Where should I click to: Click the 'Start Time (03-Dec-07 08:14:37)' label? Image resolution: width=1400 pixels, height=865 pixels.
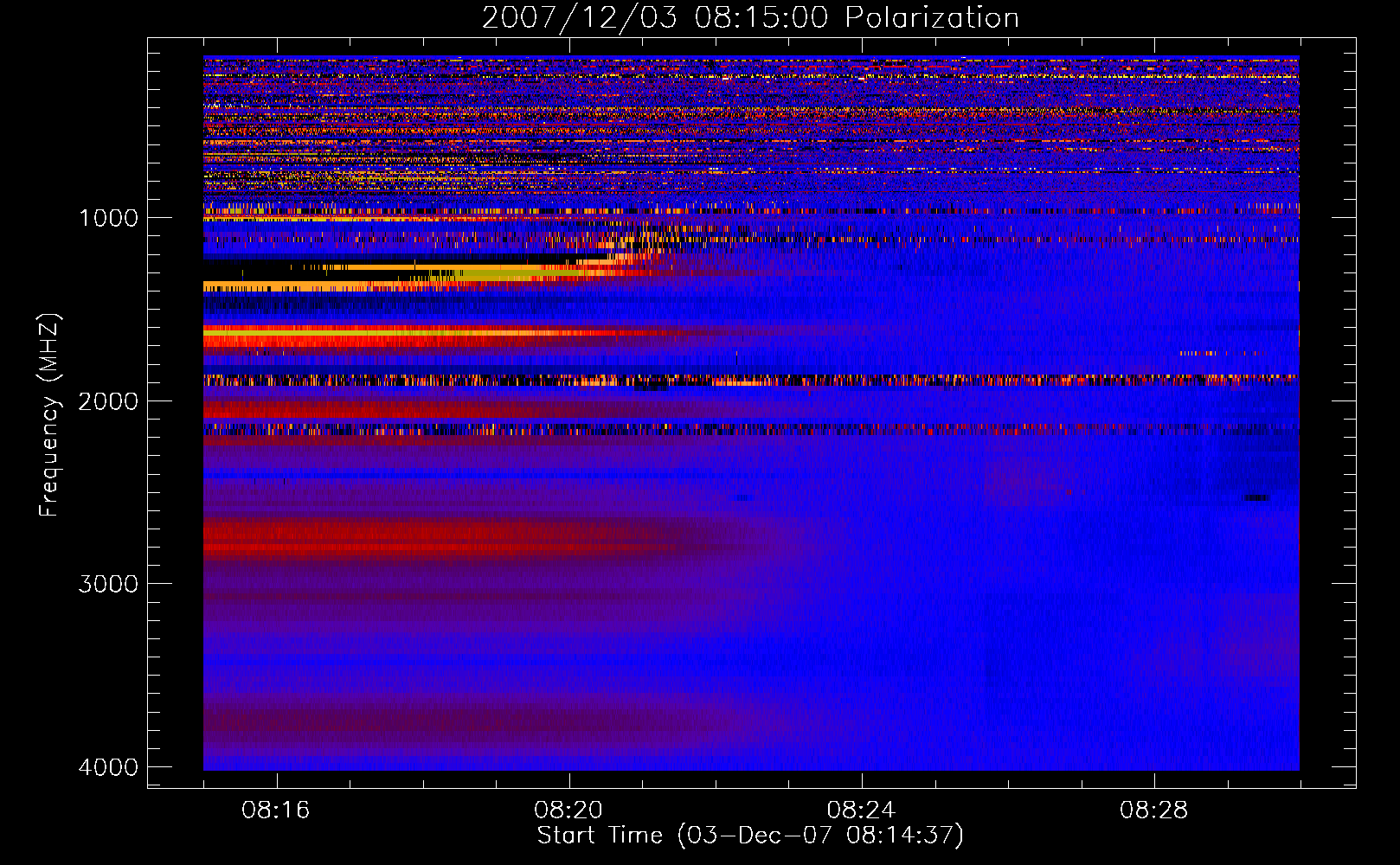click(x=750, y=836)
